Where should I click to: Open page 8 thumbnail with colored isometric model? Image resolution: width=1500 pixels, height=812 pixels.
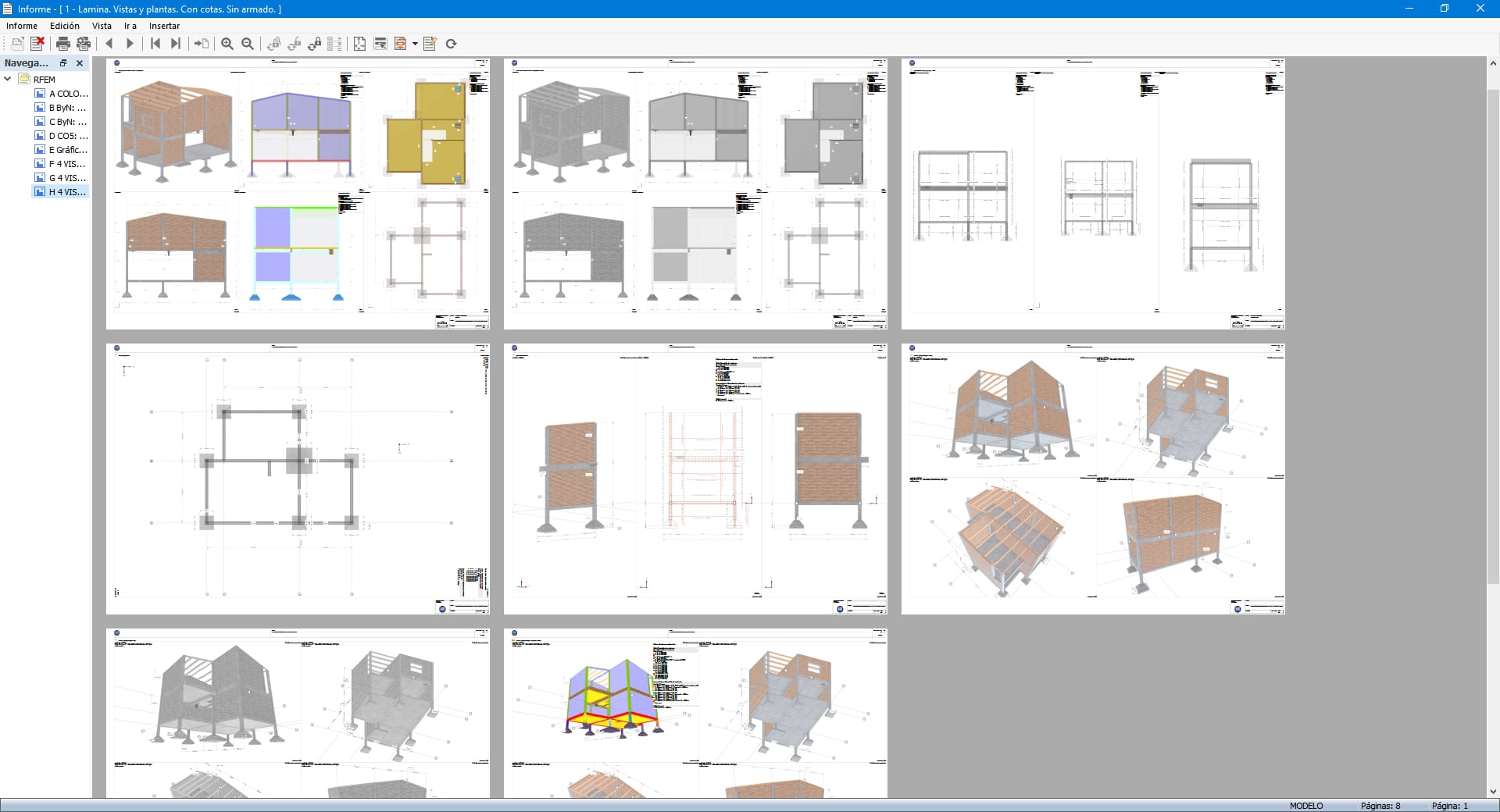[x=695, y=713]
